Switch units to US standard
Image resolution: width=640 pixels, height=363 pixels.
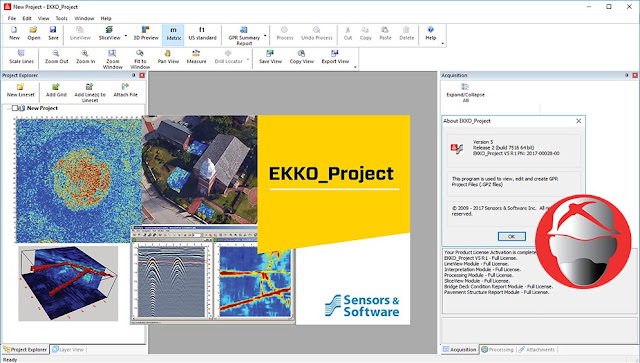[202, 33]
